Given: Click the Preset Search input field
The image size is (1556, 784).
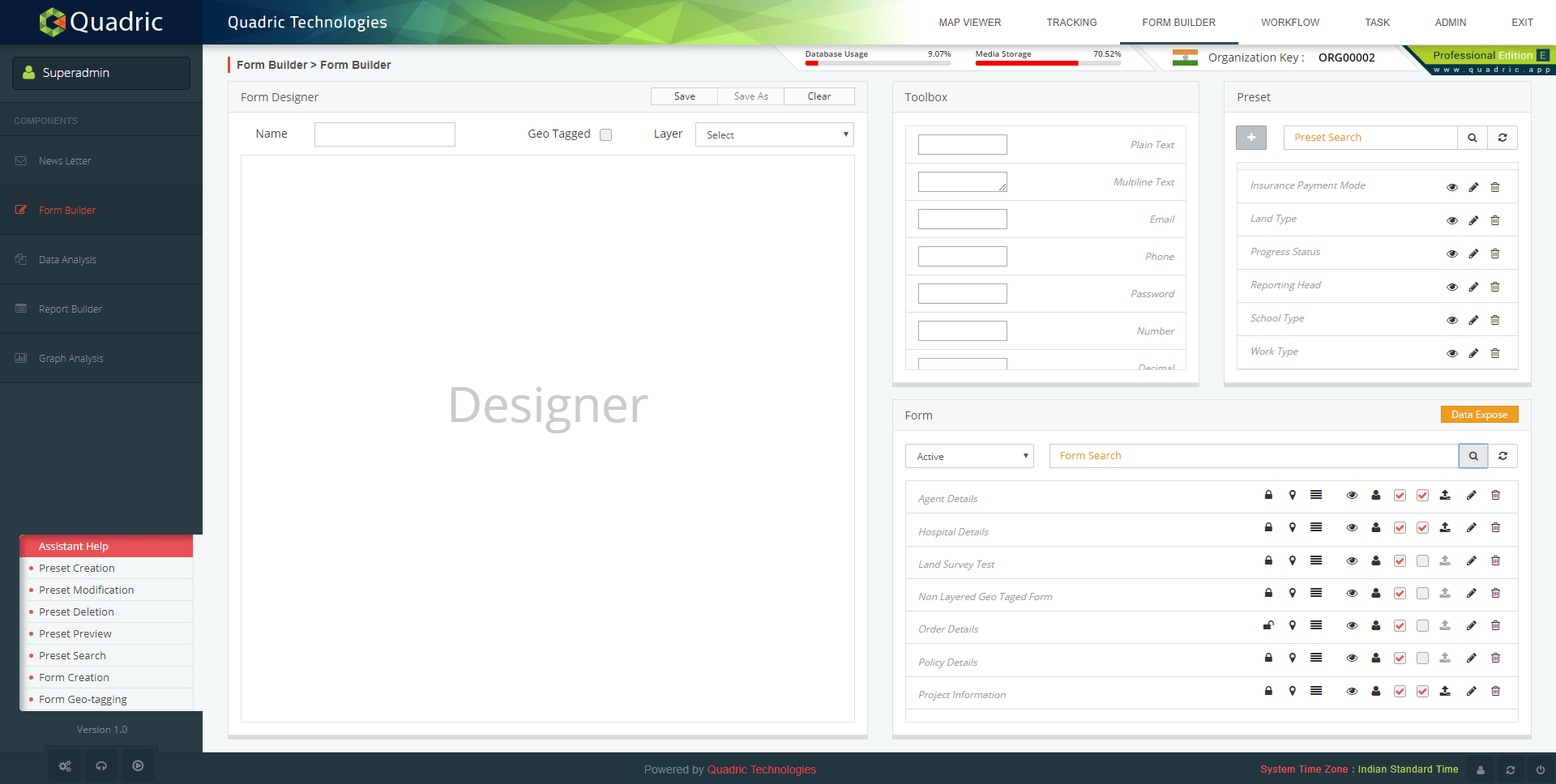Looking at the screenshot, I should (x=1370, y=138).
